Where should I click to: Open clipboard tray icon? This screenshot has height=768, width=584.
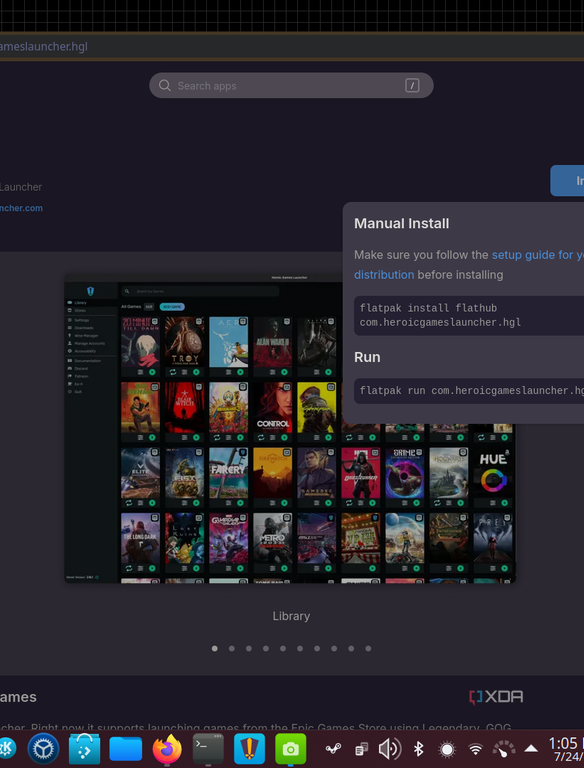pyautogui.click(x=362, y=749)
